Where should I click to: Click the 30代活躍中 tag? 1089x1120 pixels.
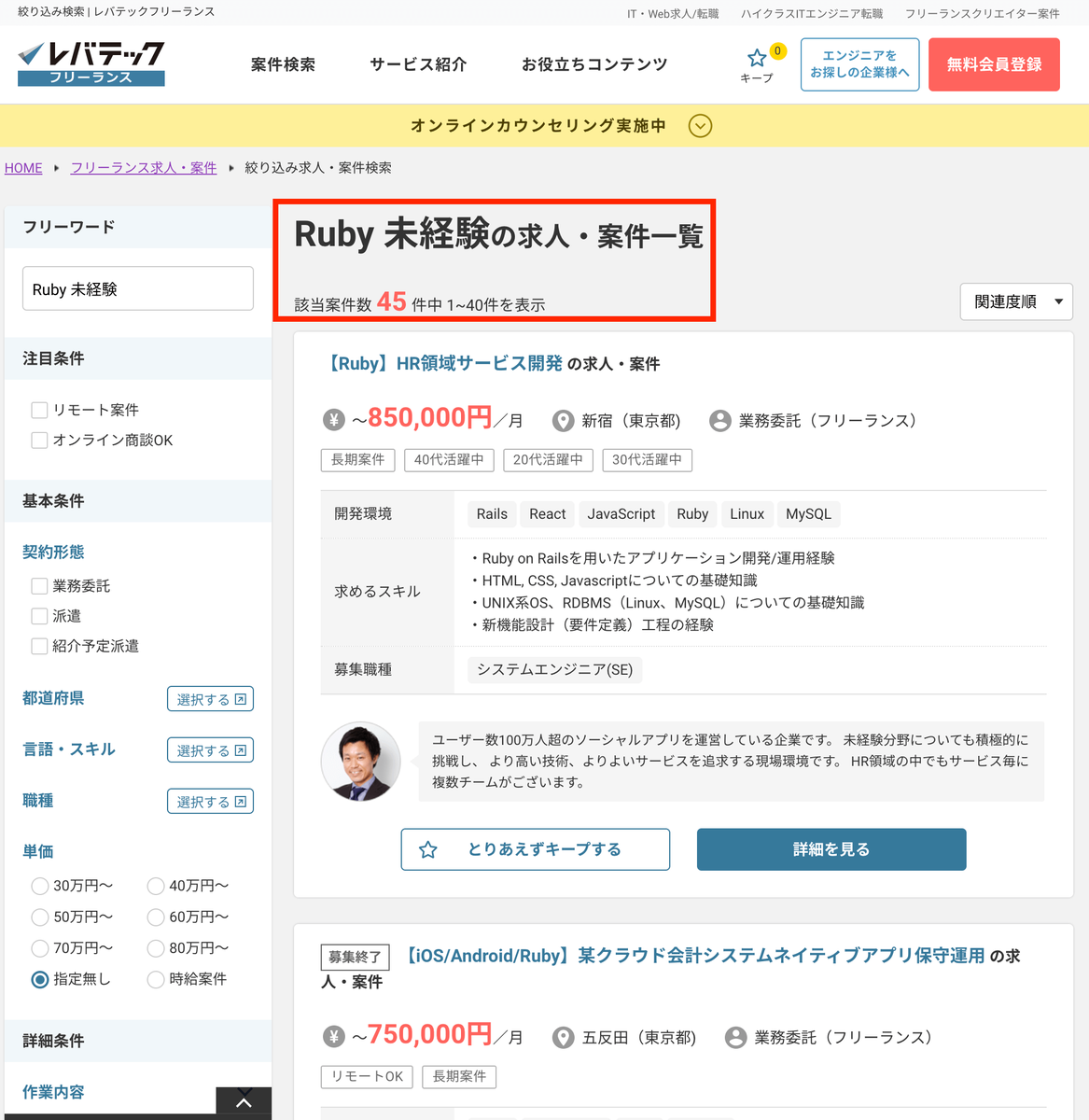click(x=647, y=459)
